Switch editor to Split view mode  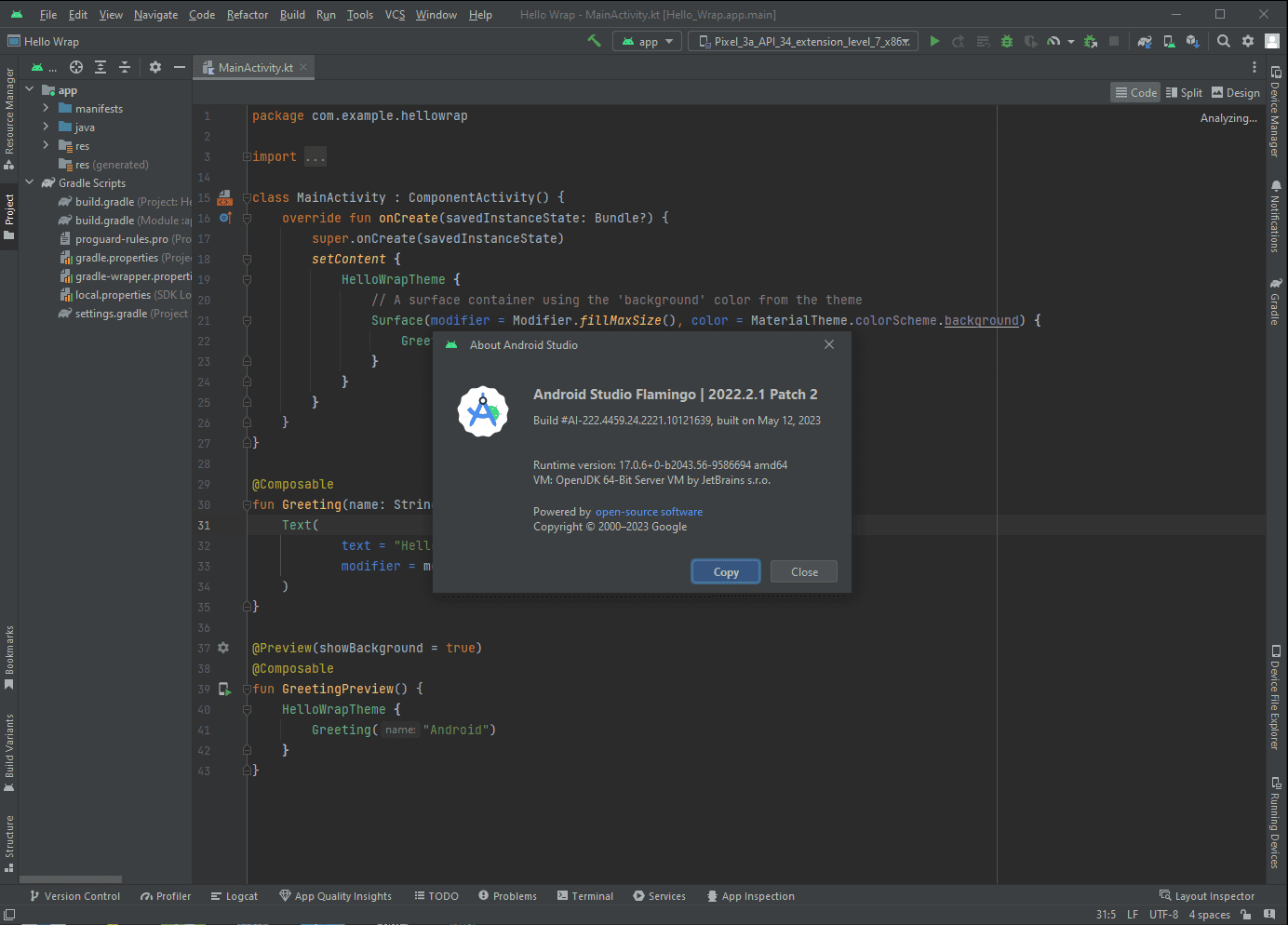1184,92
